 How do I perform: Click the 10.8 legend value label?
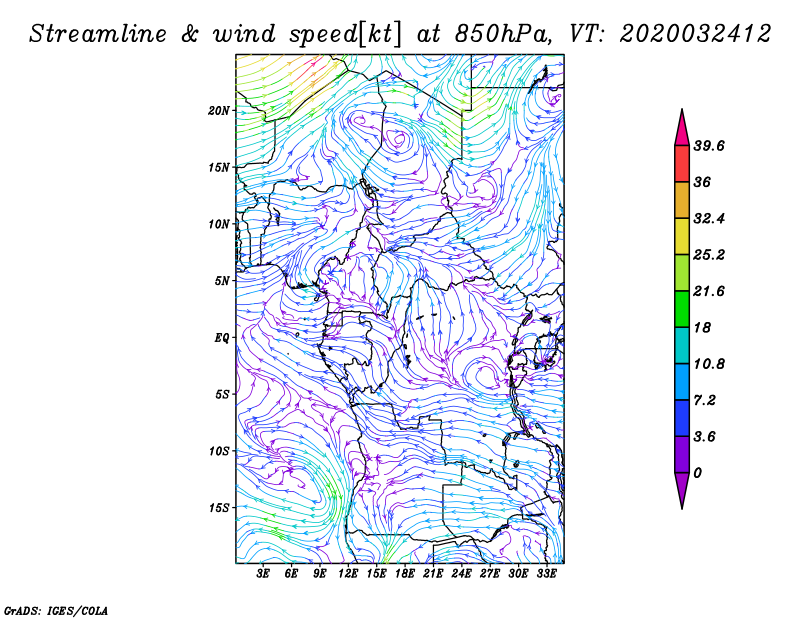coord(709,364)
